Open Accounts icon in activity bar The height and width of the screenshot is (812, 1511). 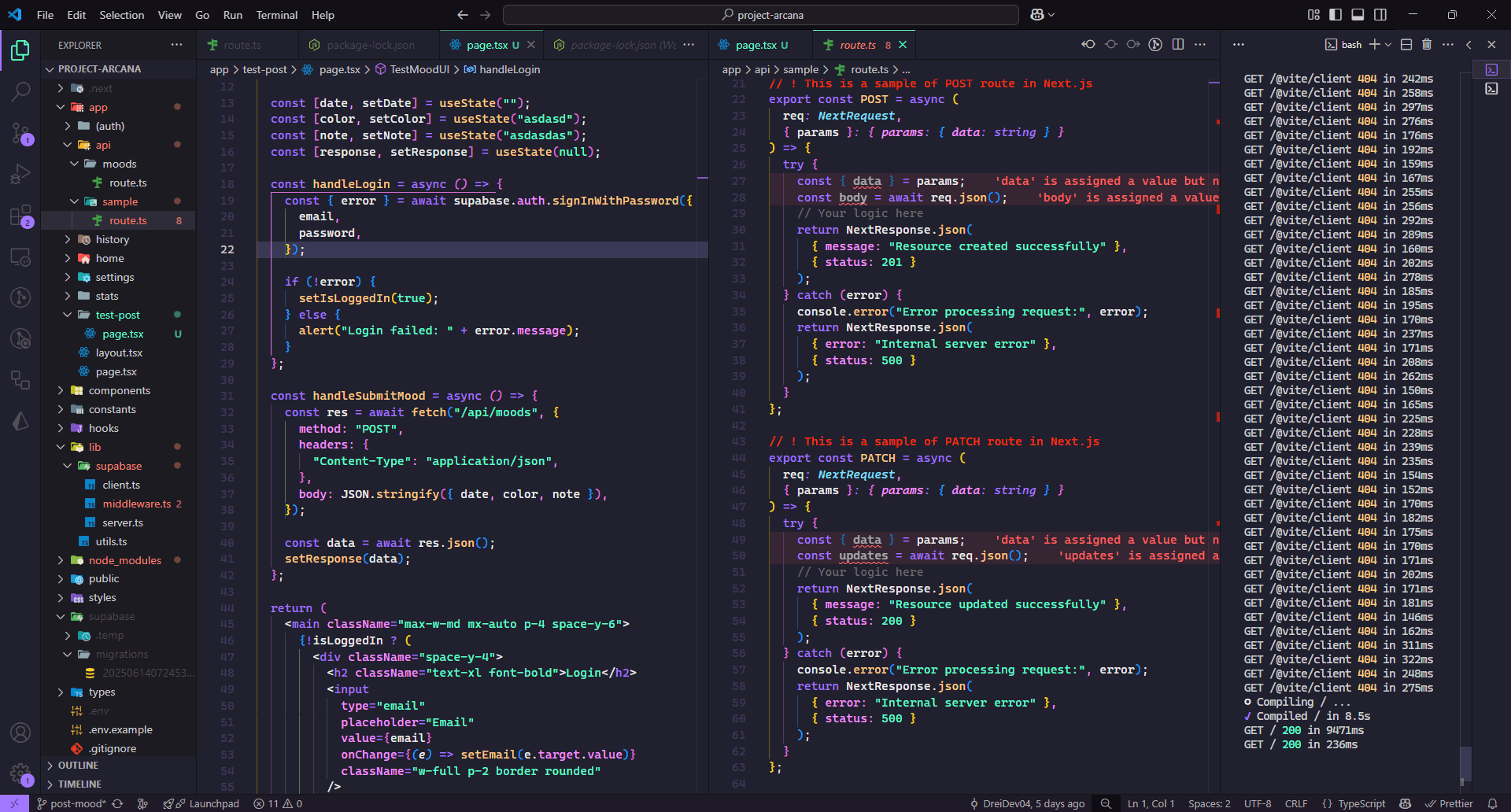(20, 733)
